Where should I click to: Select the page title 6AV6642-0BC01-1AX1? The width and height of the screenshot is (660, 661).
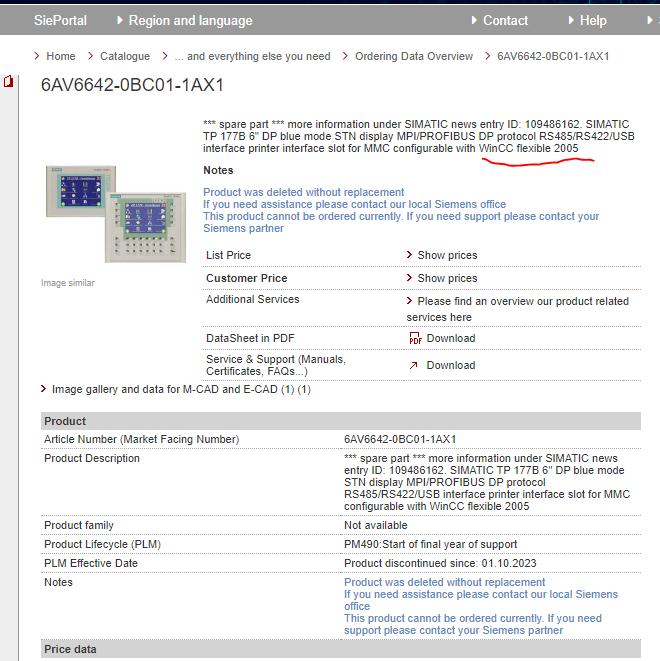click(x=132, y=85)
